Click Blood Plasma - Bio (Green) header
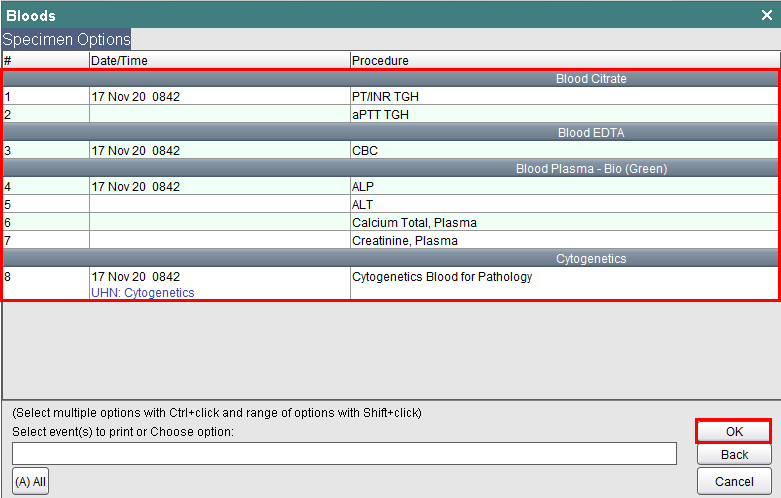This screenshot has height=498, width=781. (390, 168)
